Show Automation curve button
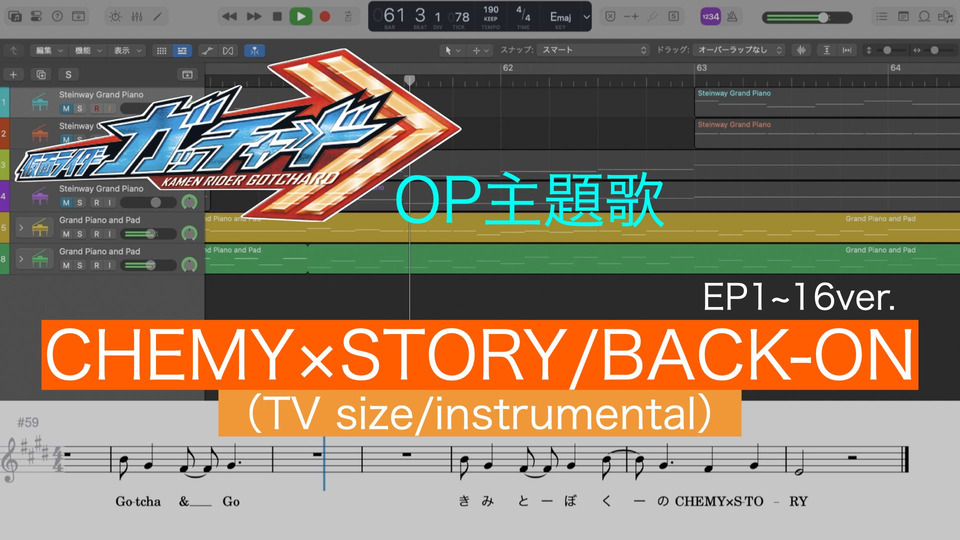The width and height of the screenshot is (960, 540). pyautogui.click(x=207, y=51)
